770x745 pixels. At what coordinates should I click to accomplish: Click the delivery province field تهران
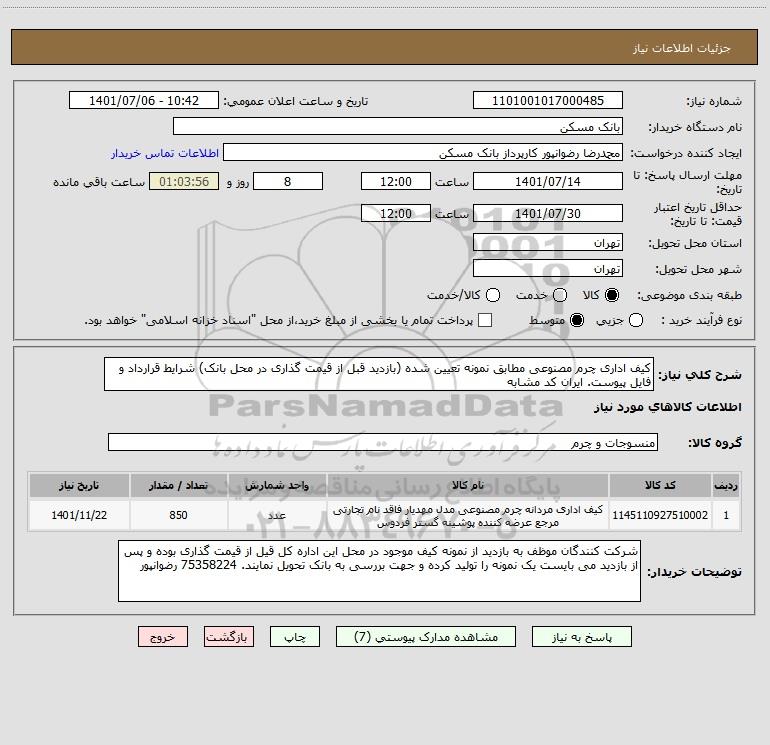click(x=548, y=243)
